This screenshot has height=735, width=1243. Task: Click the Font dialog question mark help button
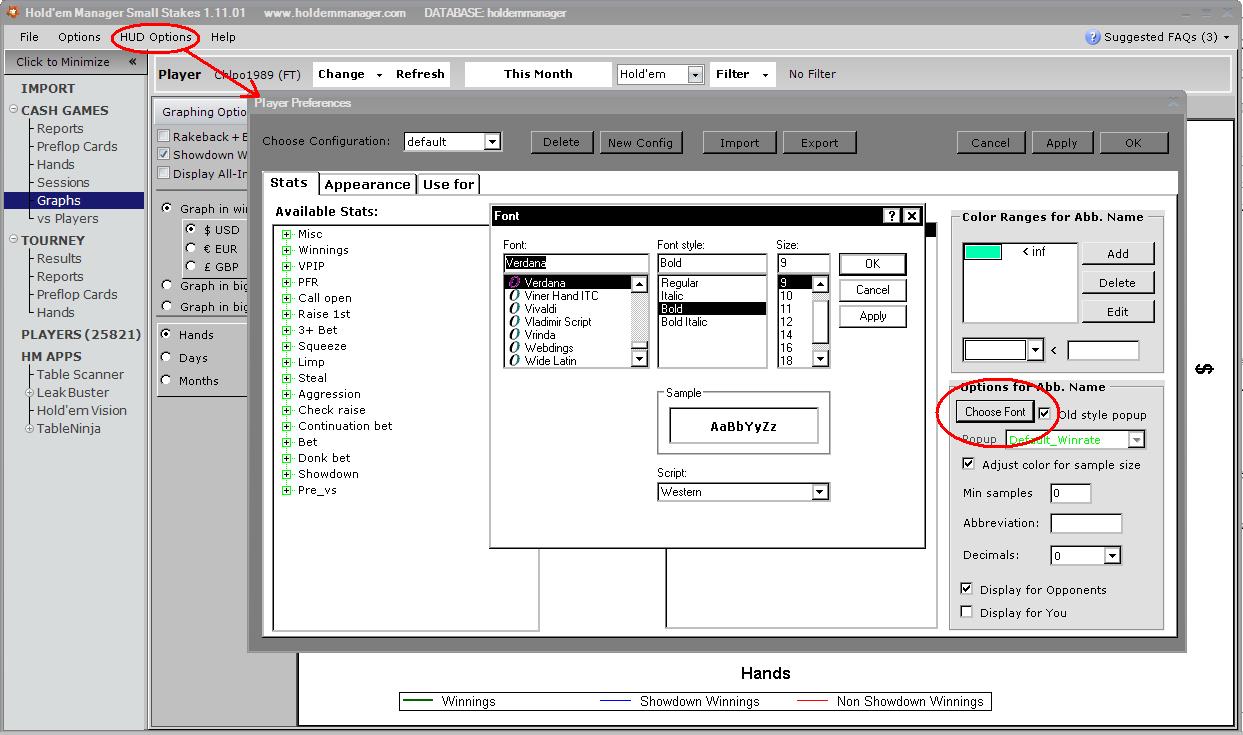point(893,215)
